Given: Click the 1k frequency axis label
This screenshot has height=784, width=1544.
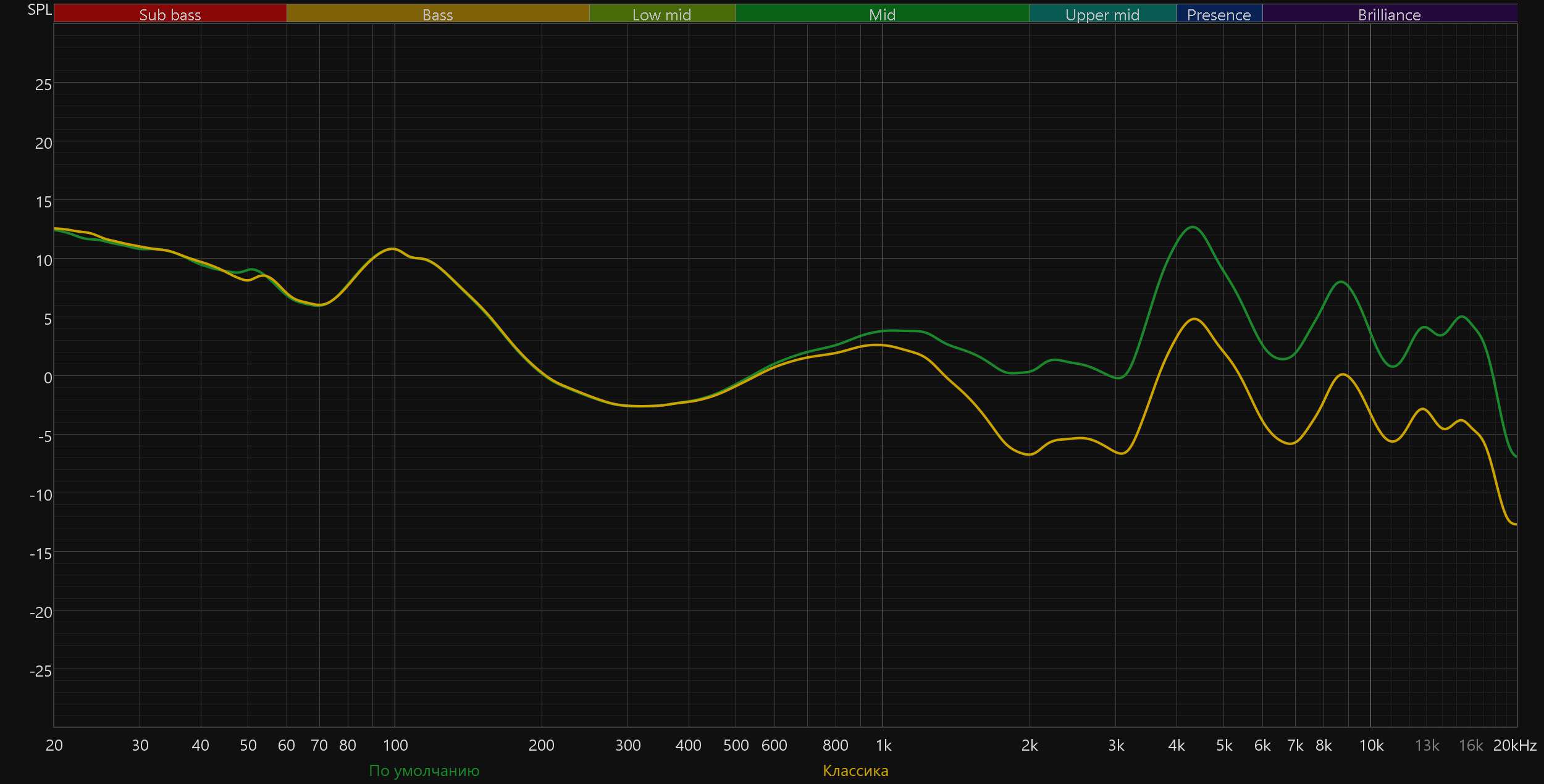Looking at the screenshot, I should [883, 745].
